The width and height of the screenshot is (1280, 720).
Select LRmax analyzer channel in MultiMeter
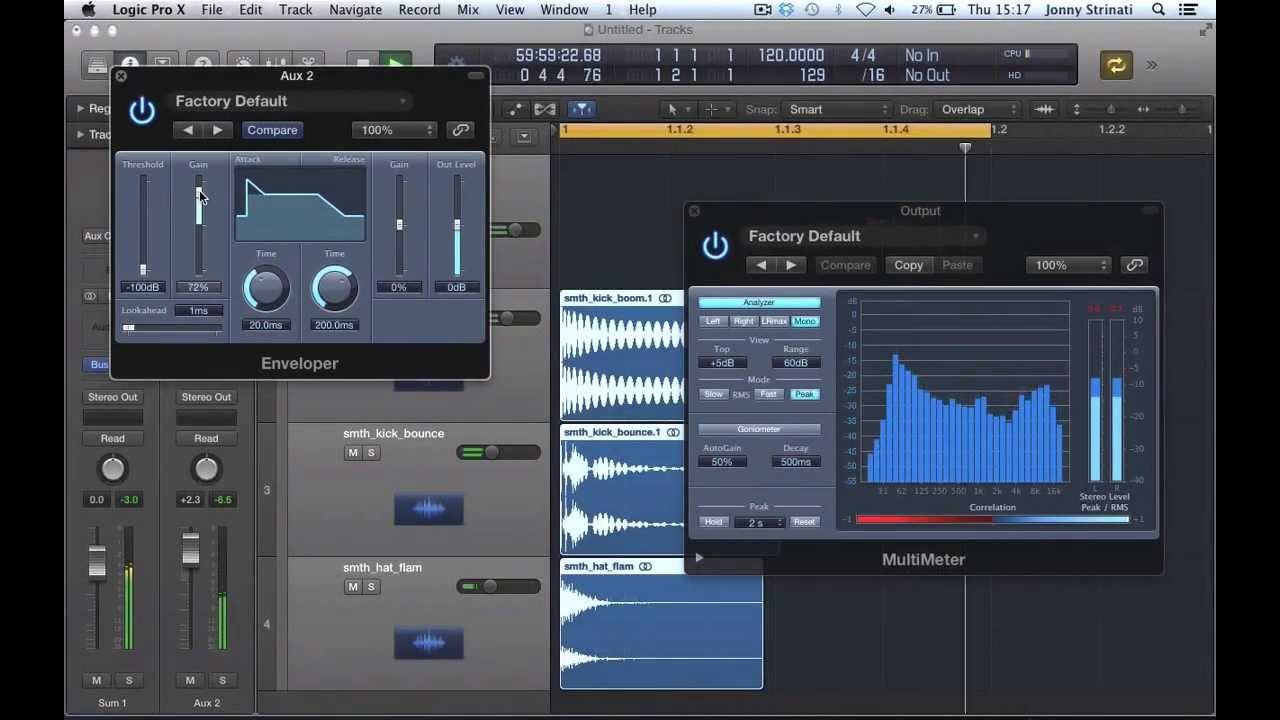[x=774, y=321]
